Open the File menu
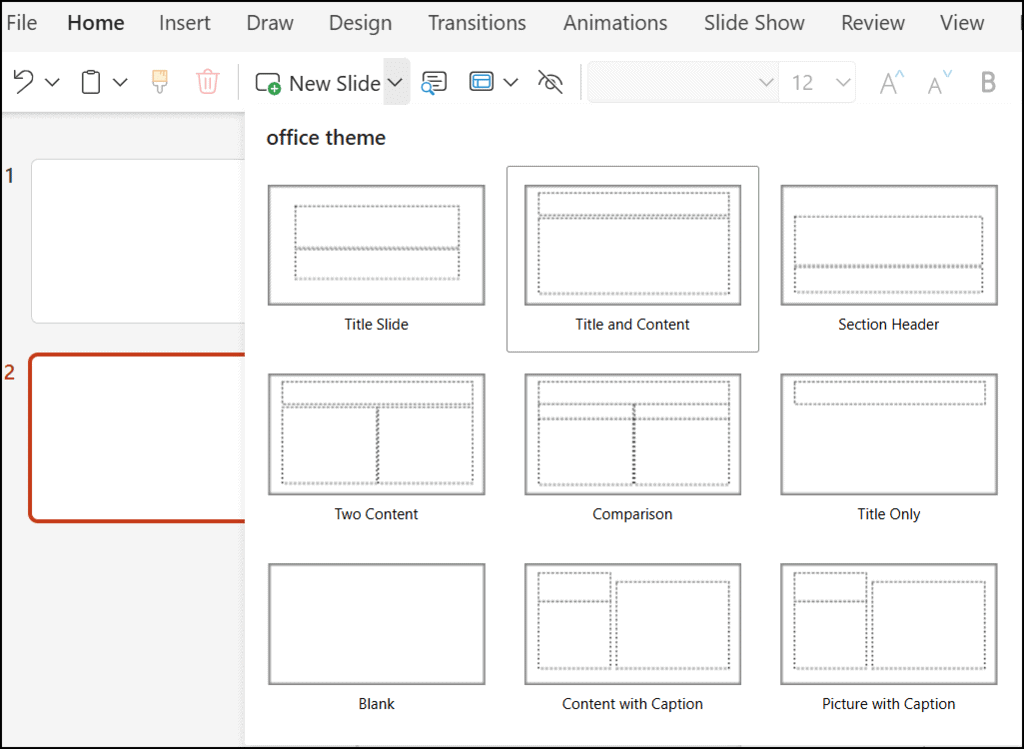 click(21, 23)
